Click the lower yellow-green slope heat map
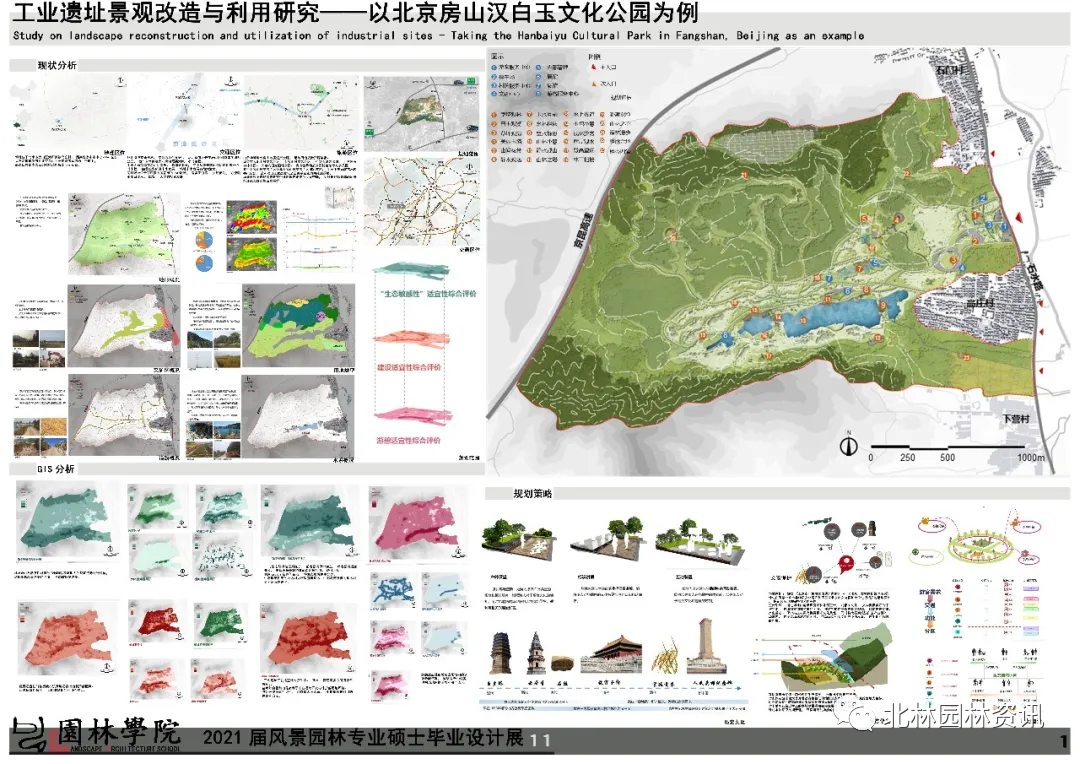The image size is (1080, 764). (x=251, y=255)
